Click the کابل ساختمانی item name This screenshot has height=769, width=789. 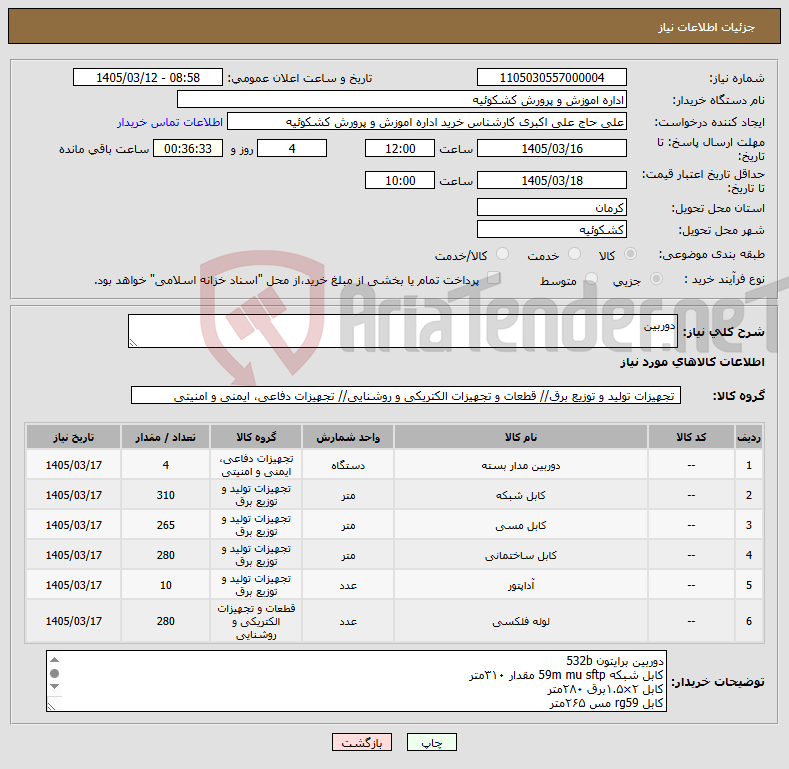point(521,556)
